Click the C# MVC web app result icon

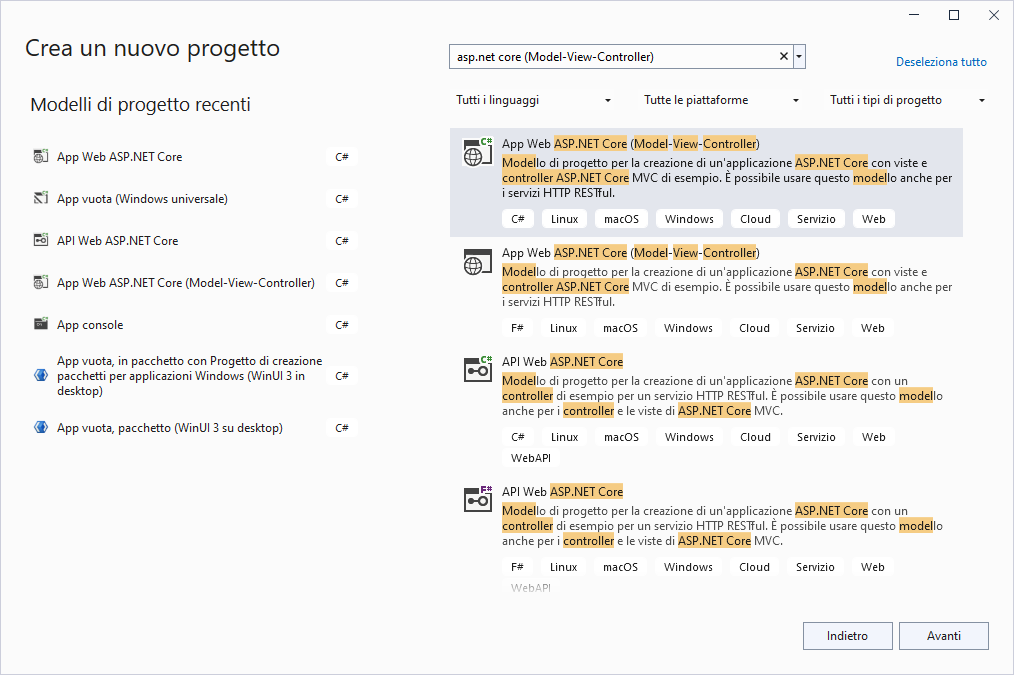pos(478,152)
